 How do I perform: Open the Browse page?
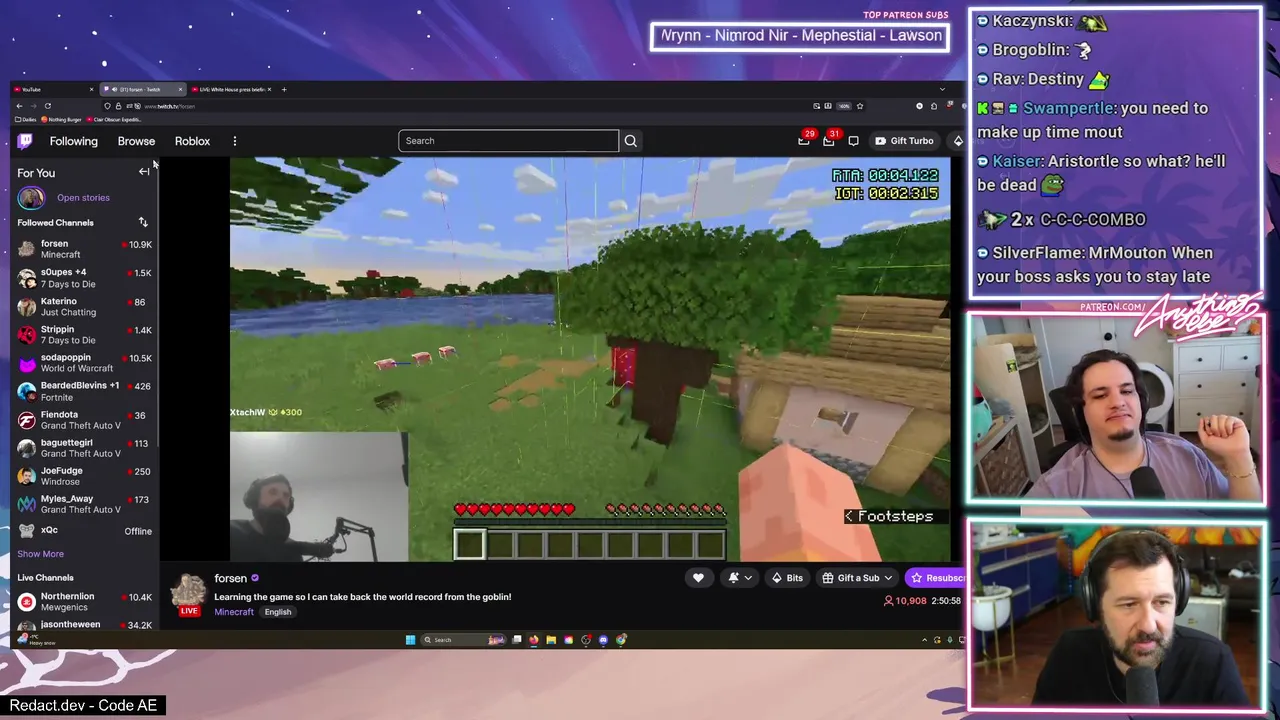136,141
